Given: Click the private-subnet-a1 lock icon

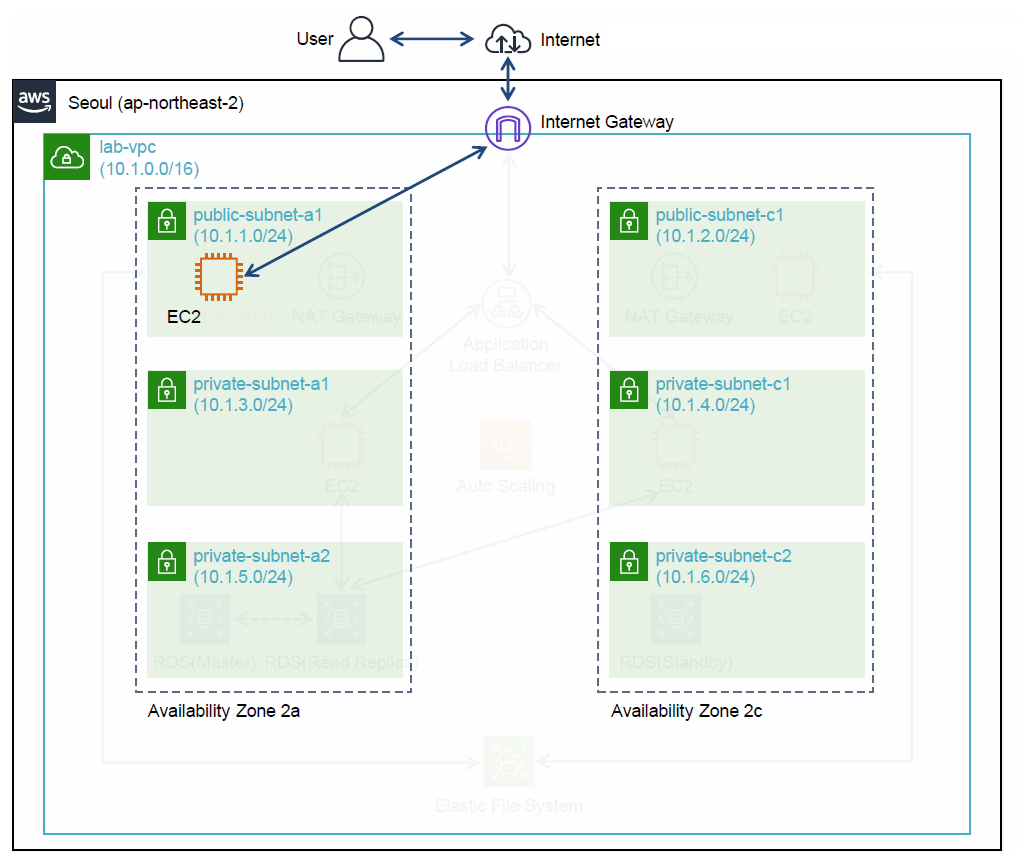Looking at the screenshot, I should pyautogui.click(x=167, y=390).
